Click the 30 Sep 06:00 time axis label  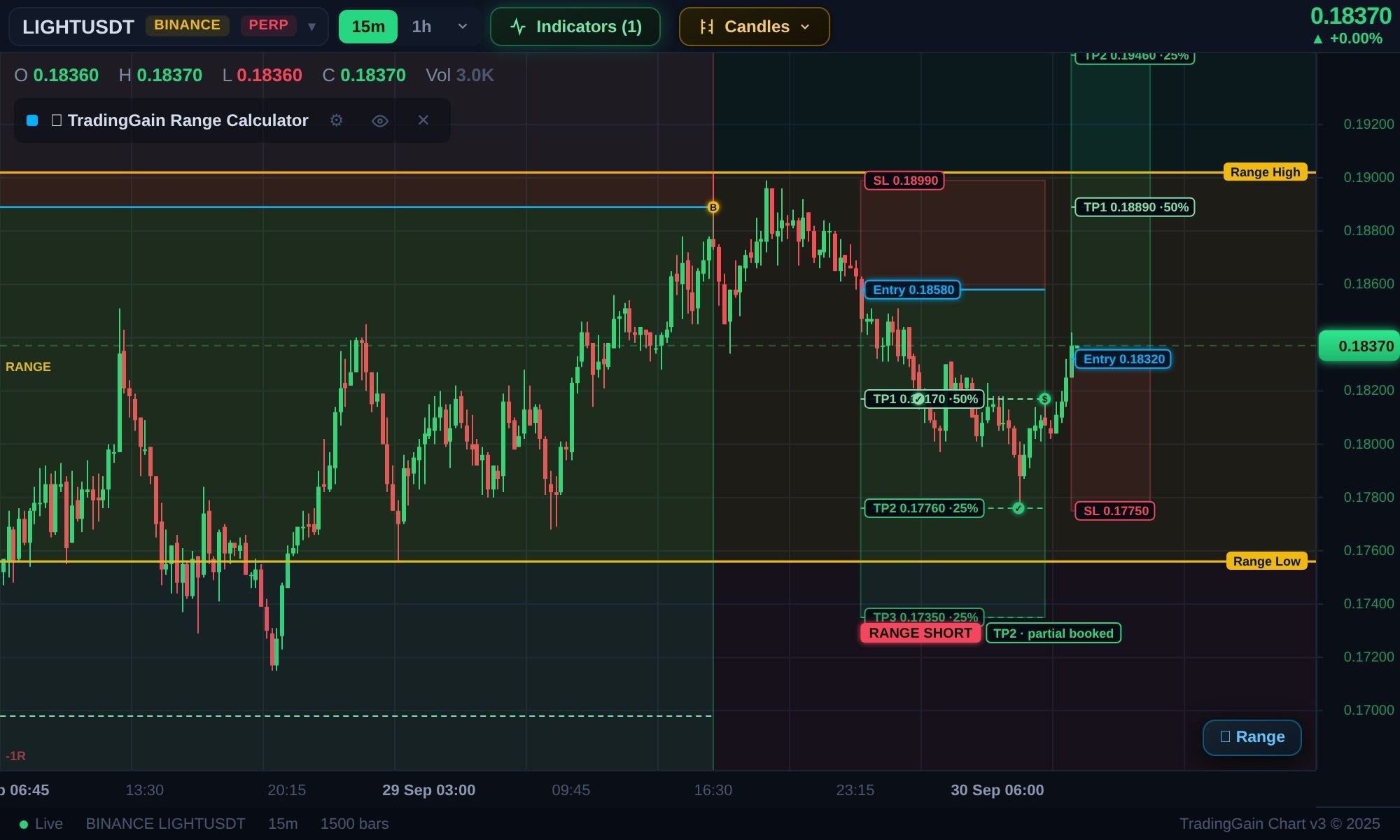[997, 790]
